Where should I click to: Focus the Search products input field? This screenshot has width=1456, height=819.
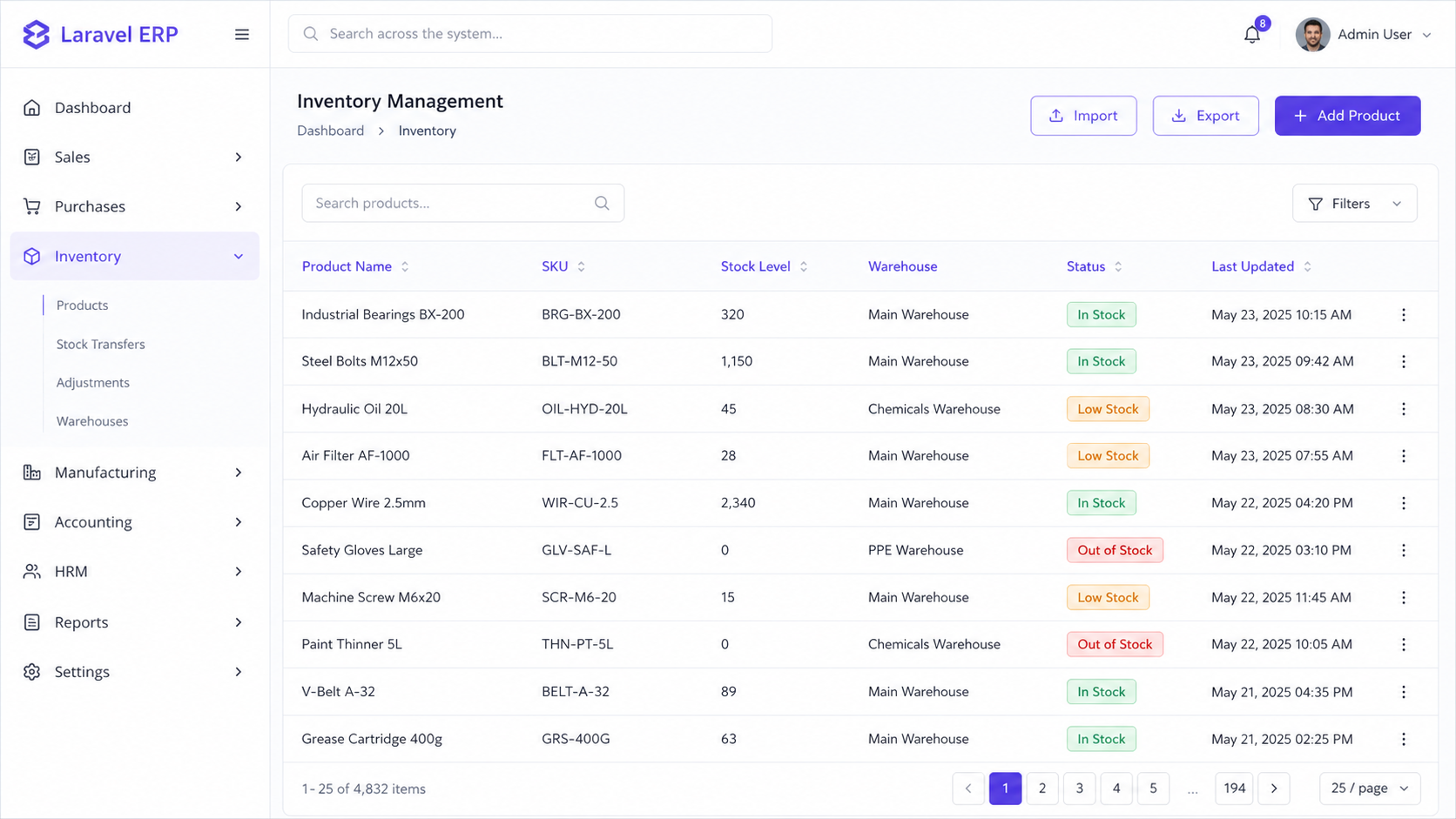point(462,203)
